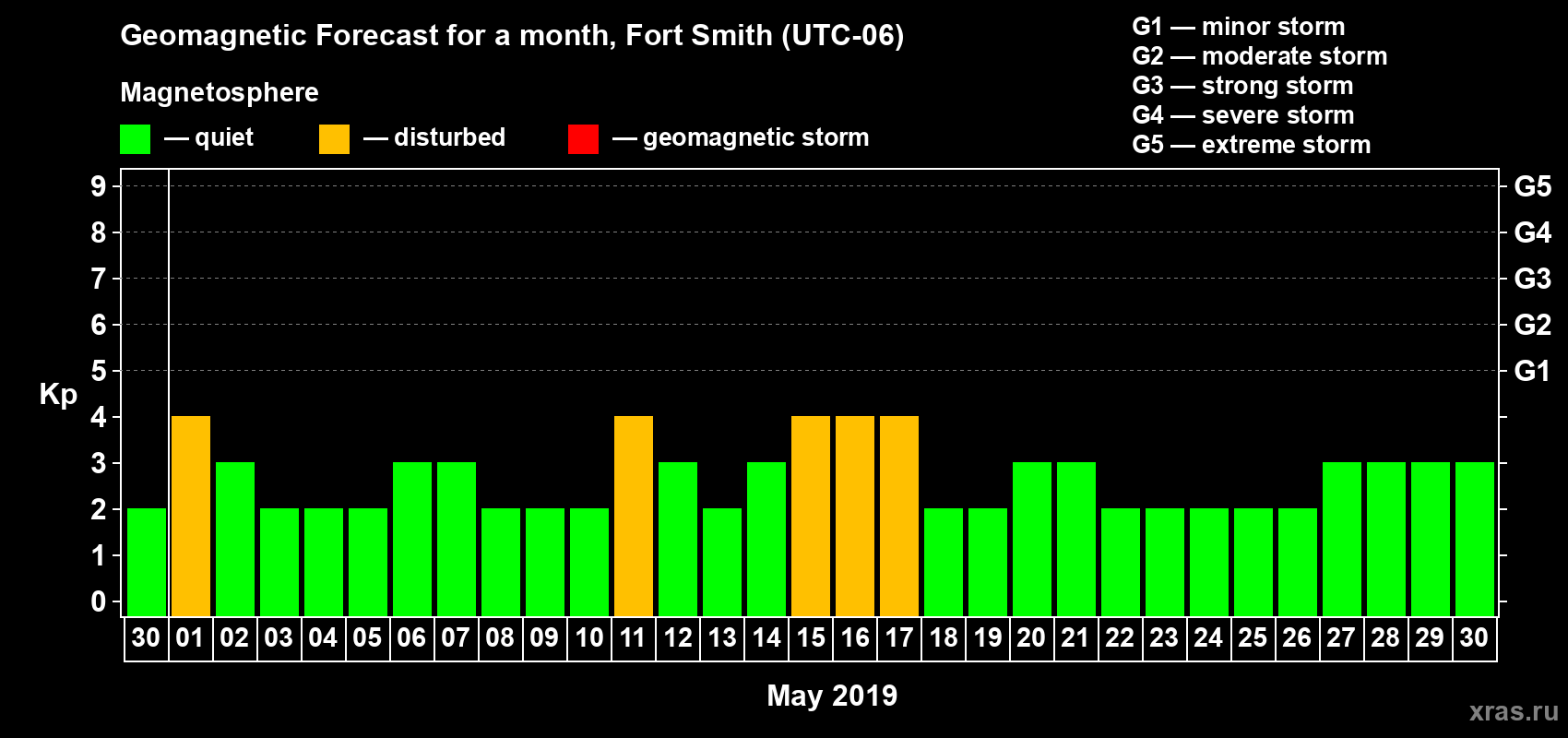
Task: Select the green bar for April 30
Action: (x=147, y=562)
